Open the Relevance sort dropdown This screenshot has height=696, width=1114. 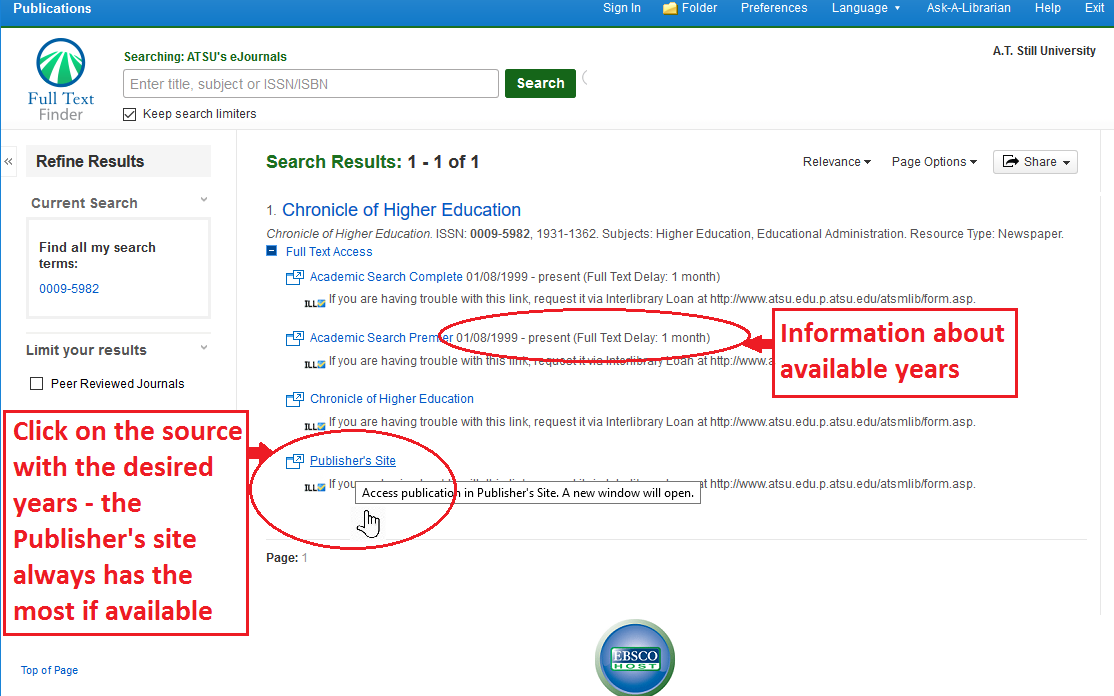[x=836, y=162]
